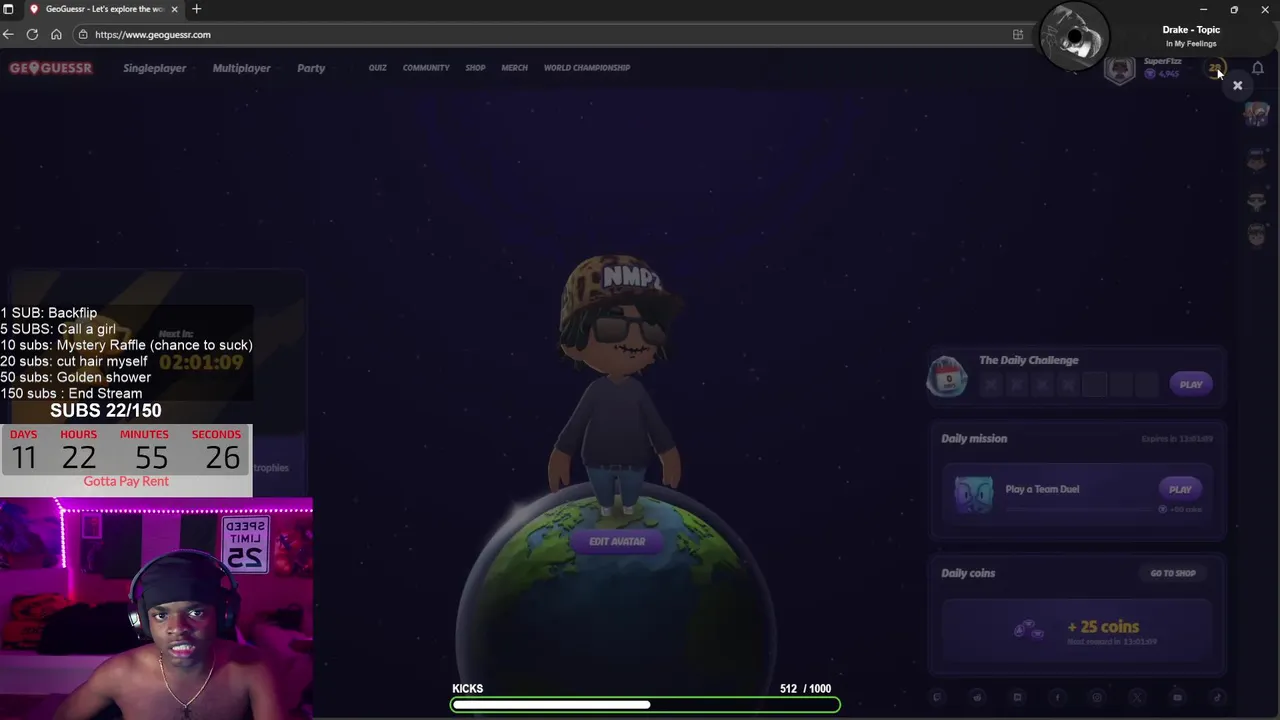Click the browser home icon

[x=56, y=34]
